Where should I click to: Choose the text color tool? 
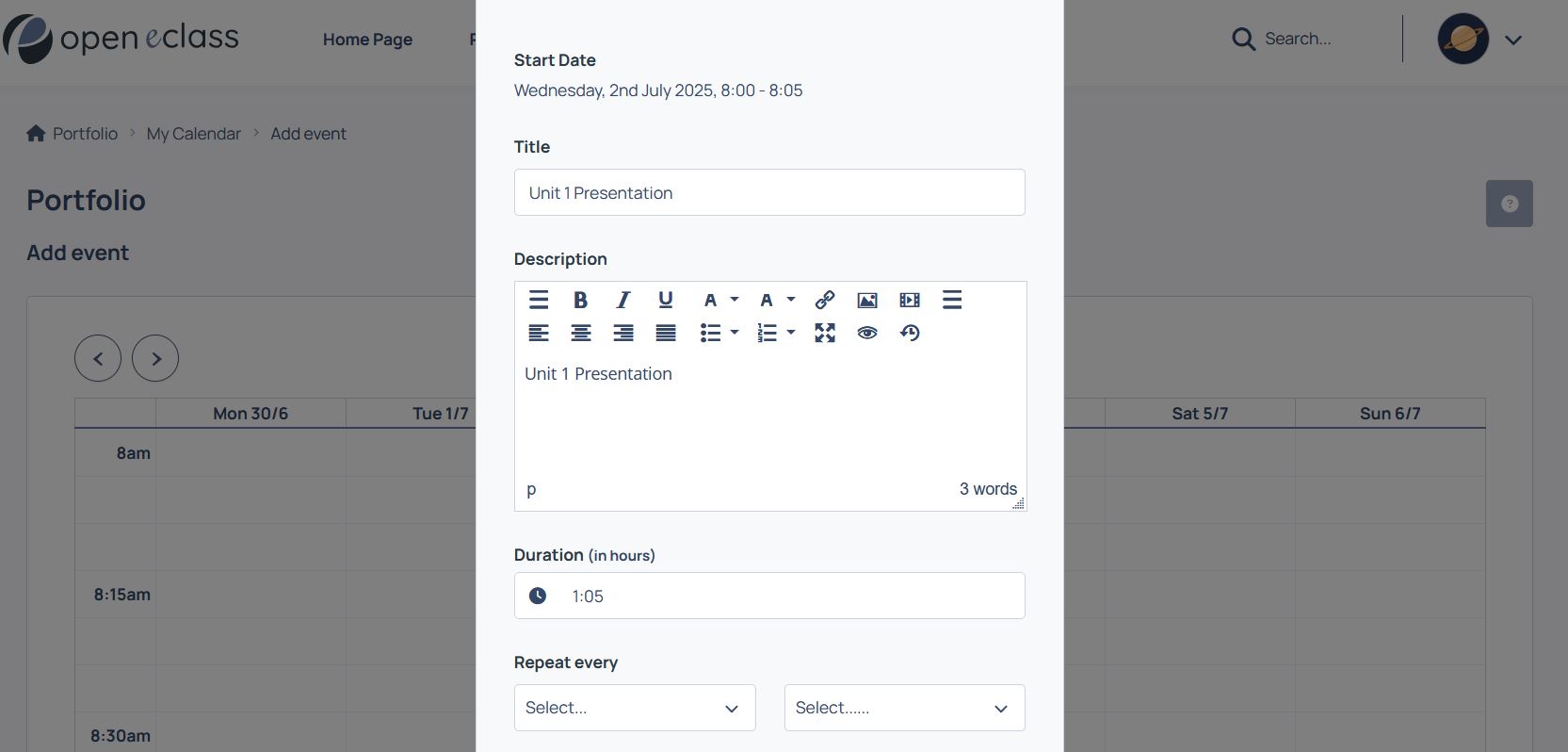coord(710,300)
